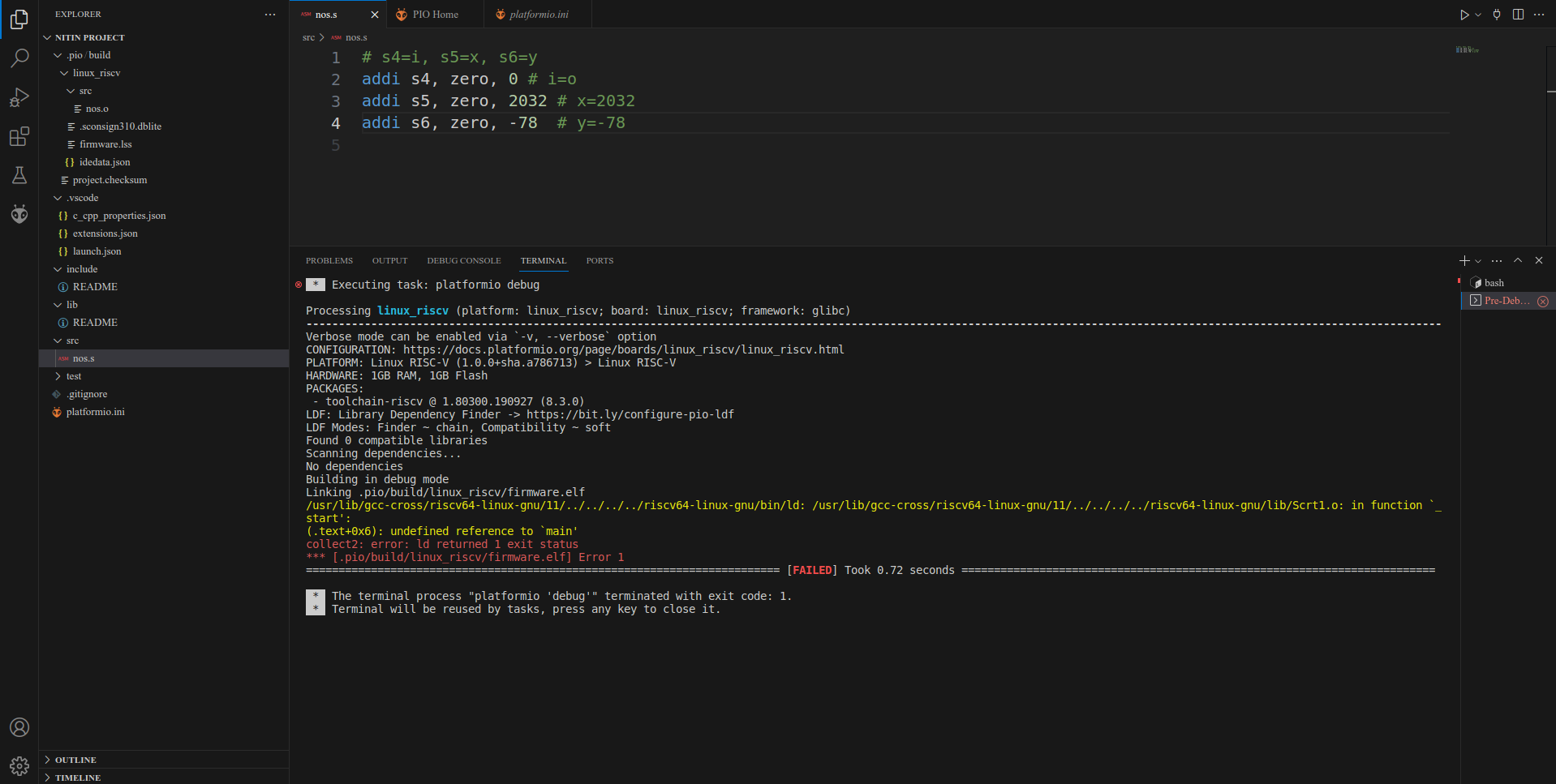The width and height of the screenshot is (1556, 784).
Task: Expand the TIMELINE section
Action: click(x=164, y=777)
